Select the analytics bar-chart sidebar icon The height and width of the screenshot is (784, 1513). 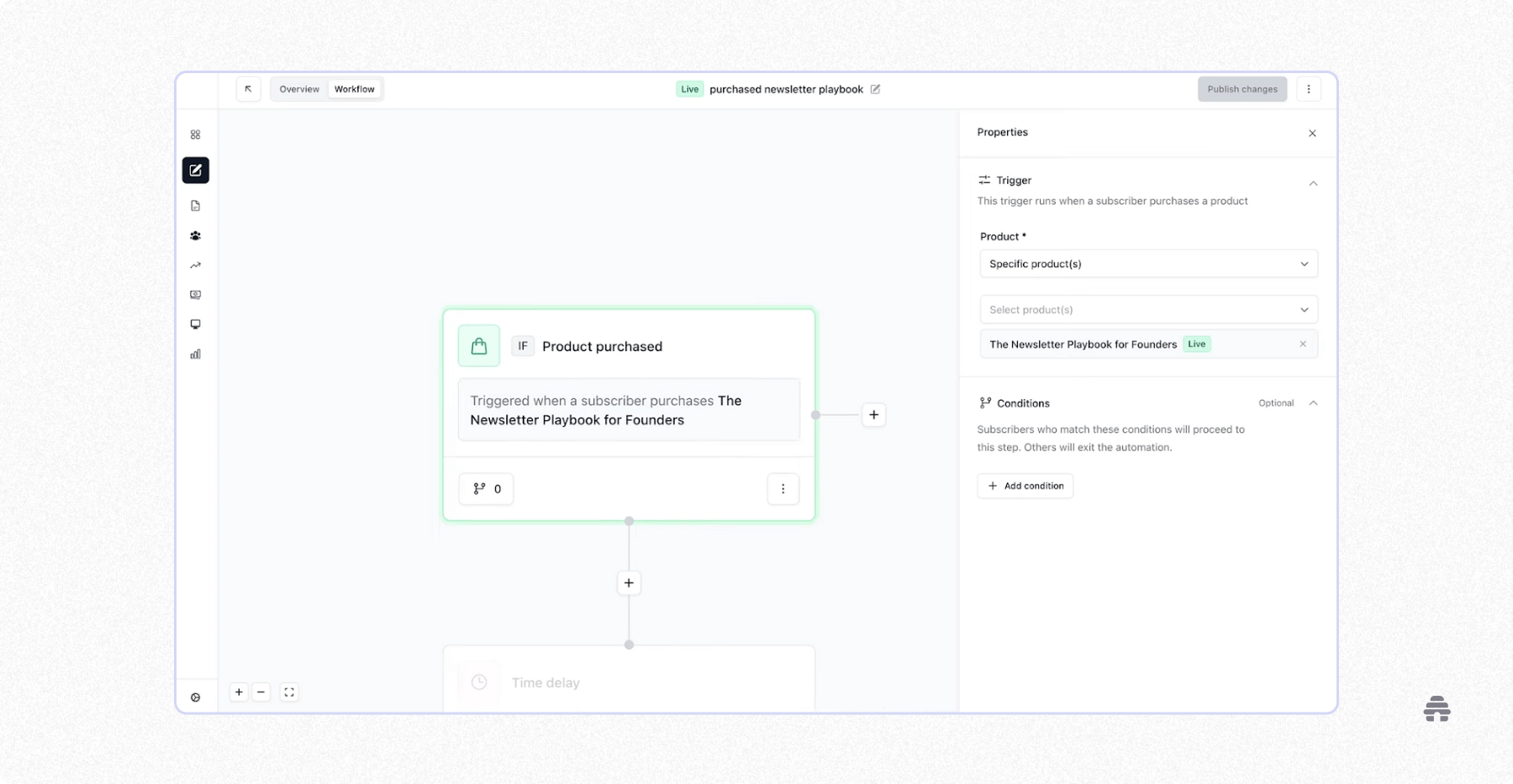[x=195, y=354]
